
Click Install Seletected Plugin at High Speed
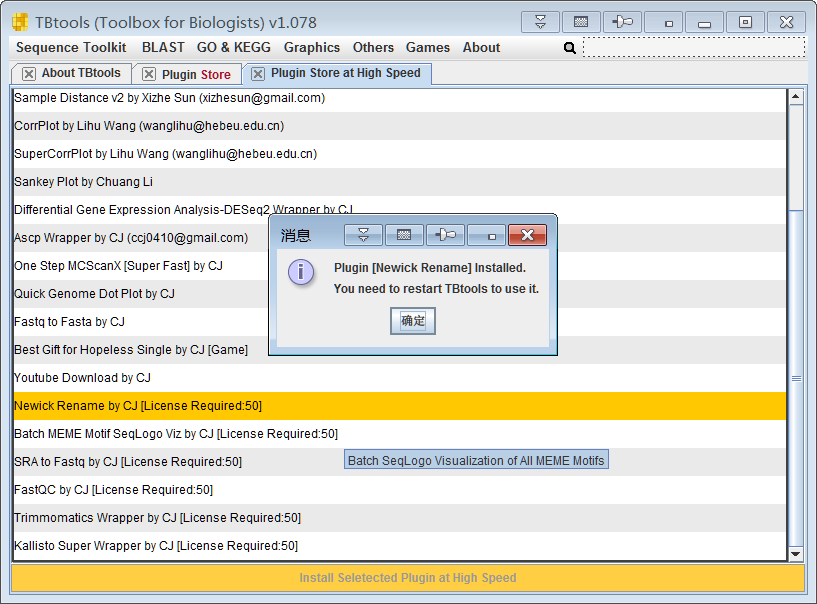pyautogui.click(x=408, y=578)
